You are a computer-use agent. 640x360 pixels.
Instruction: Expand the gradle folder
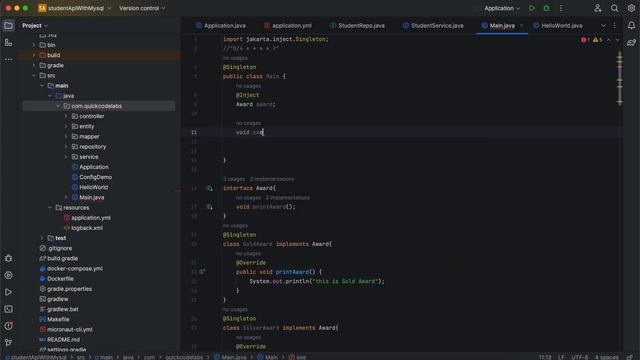click(34, 65)
